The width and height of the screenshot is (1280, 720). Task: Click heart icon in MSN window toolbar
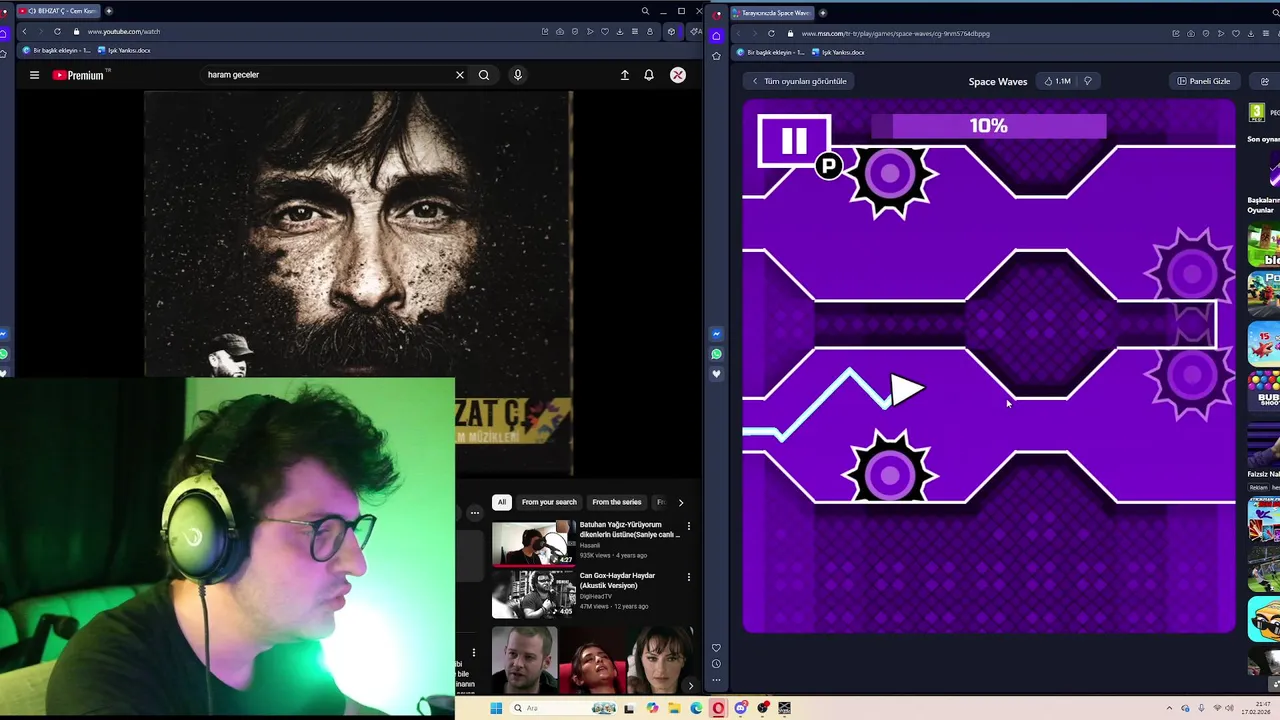1236,33
